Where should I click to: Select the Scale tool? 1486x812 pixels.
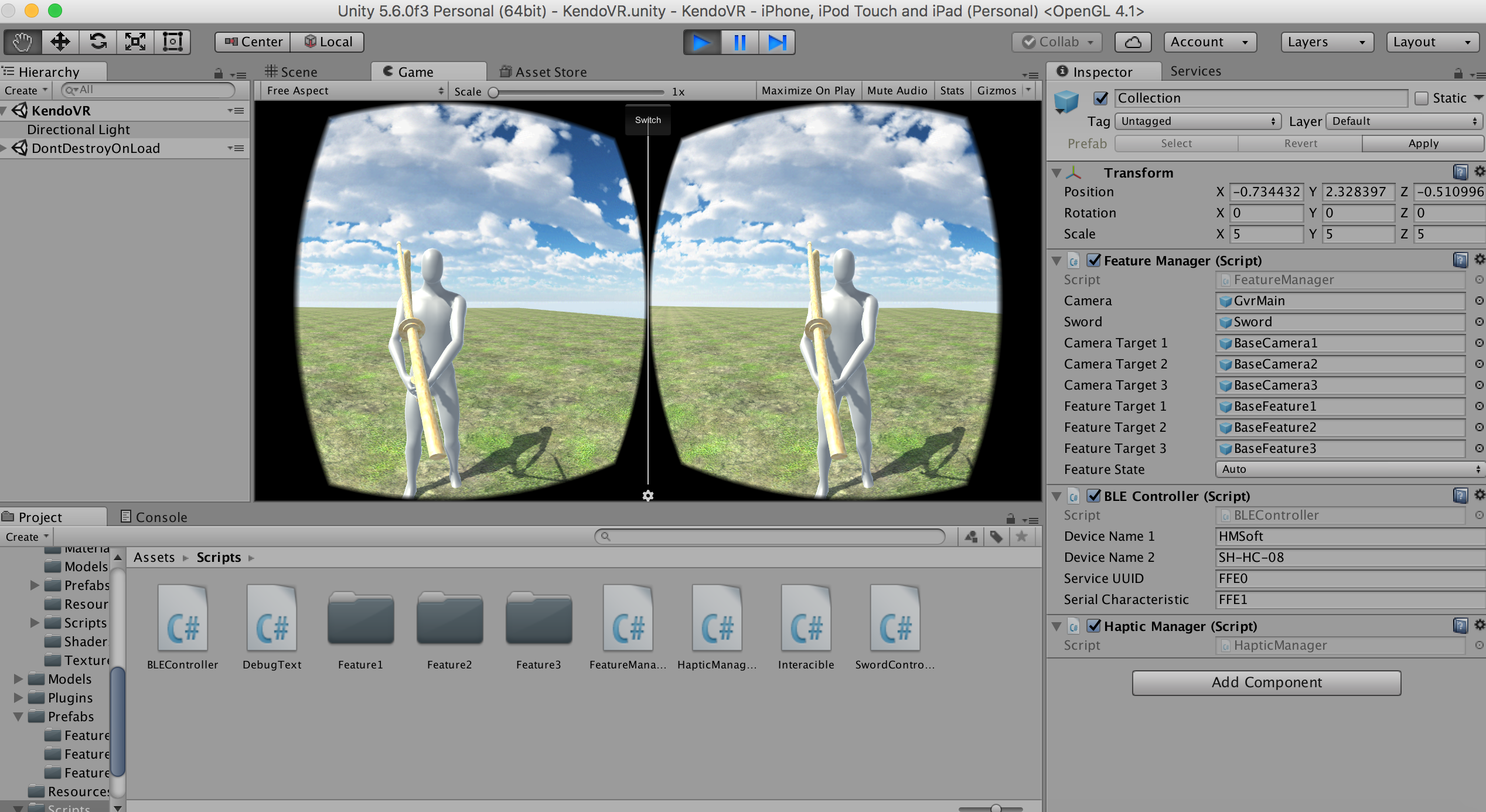pyautogui.click(x=135, y=42)
